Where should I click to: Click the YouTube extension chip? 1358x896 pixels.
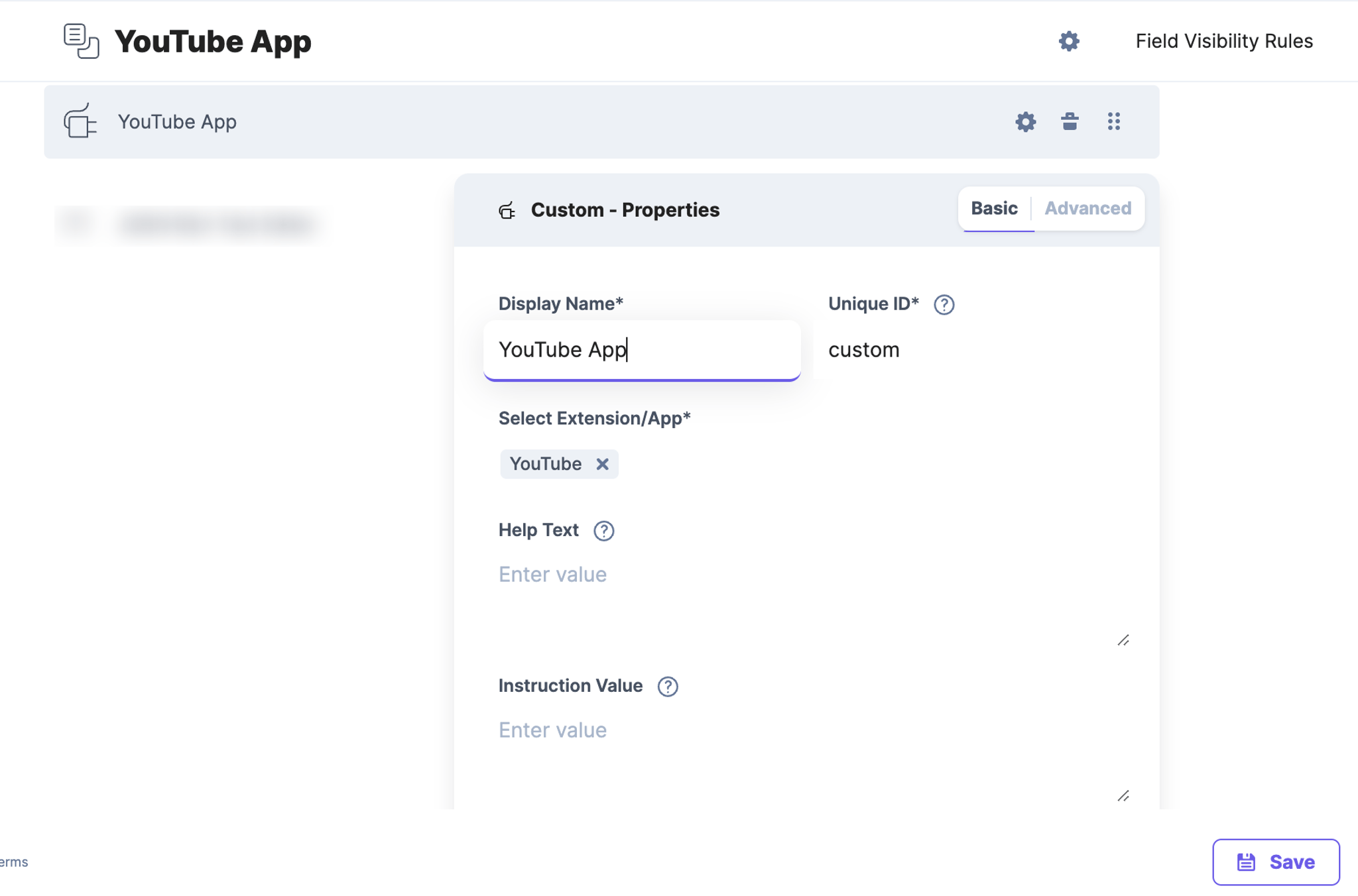pyautogui.click(x=559, y=464)
